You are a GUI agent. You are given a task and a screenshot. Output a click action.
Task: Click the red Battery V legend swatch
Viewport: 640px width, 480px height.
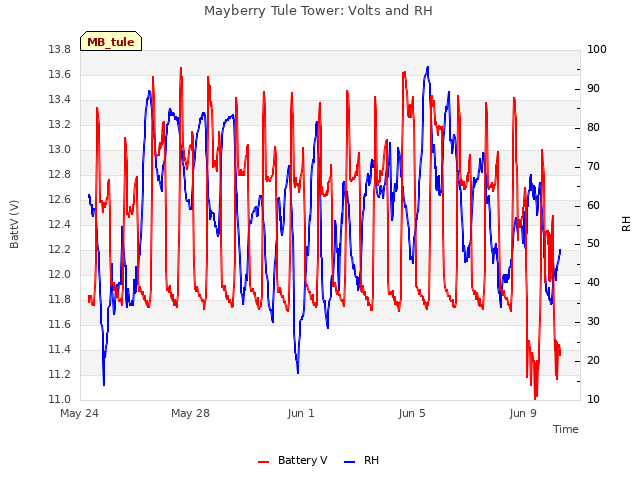click(264, 462)
